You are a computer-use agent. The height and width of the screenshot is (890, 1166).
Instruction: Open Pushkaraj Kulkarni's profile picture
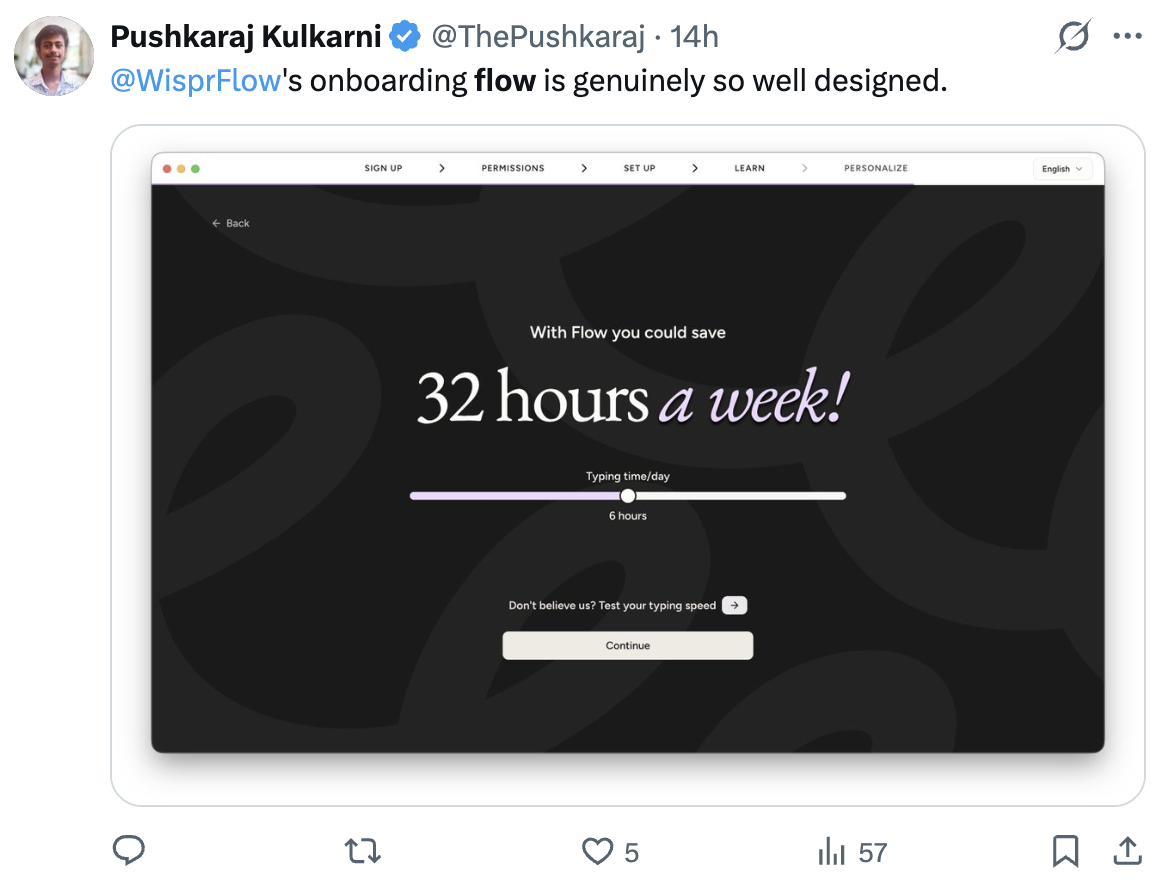[54, 56]
